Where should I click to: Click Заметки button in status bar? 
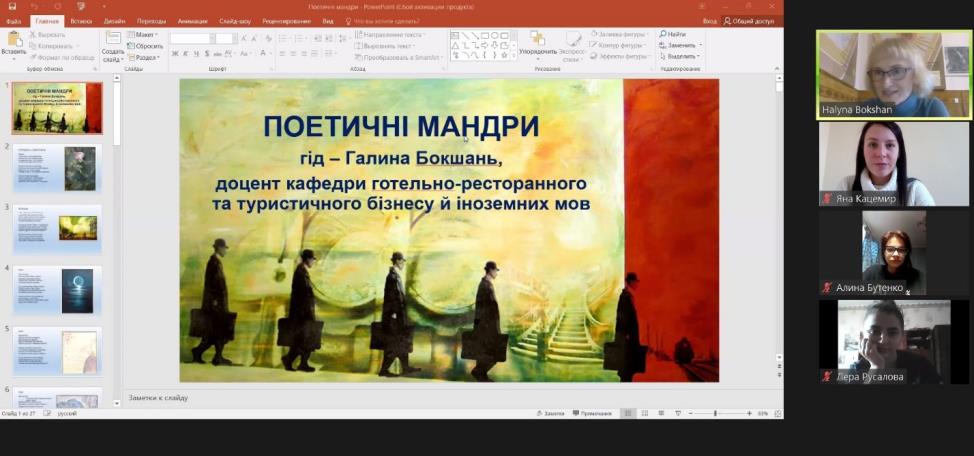550,413
